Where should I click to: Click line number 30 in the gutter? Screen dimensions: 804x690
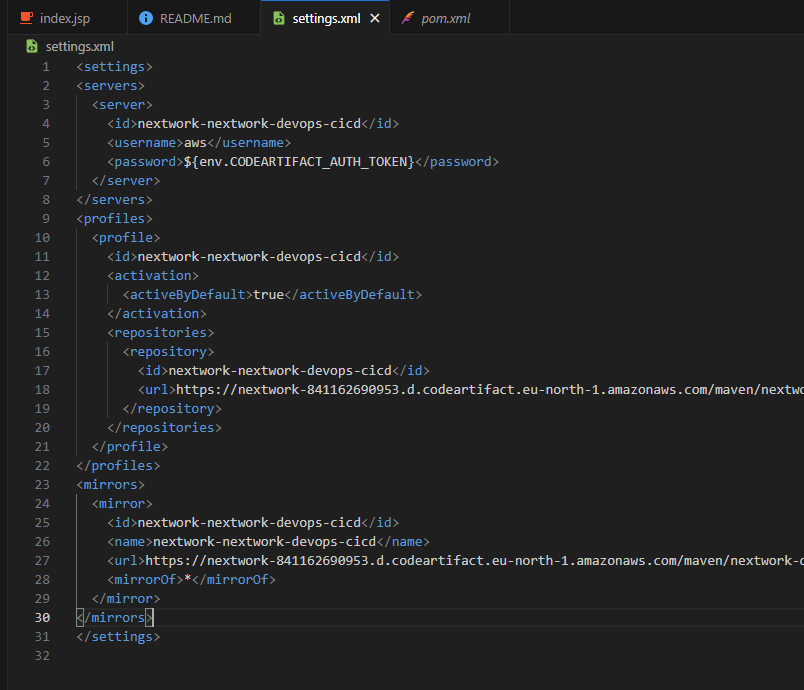42,617
